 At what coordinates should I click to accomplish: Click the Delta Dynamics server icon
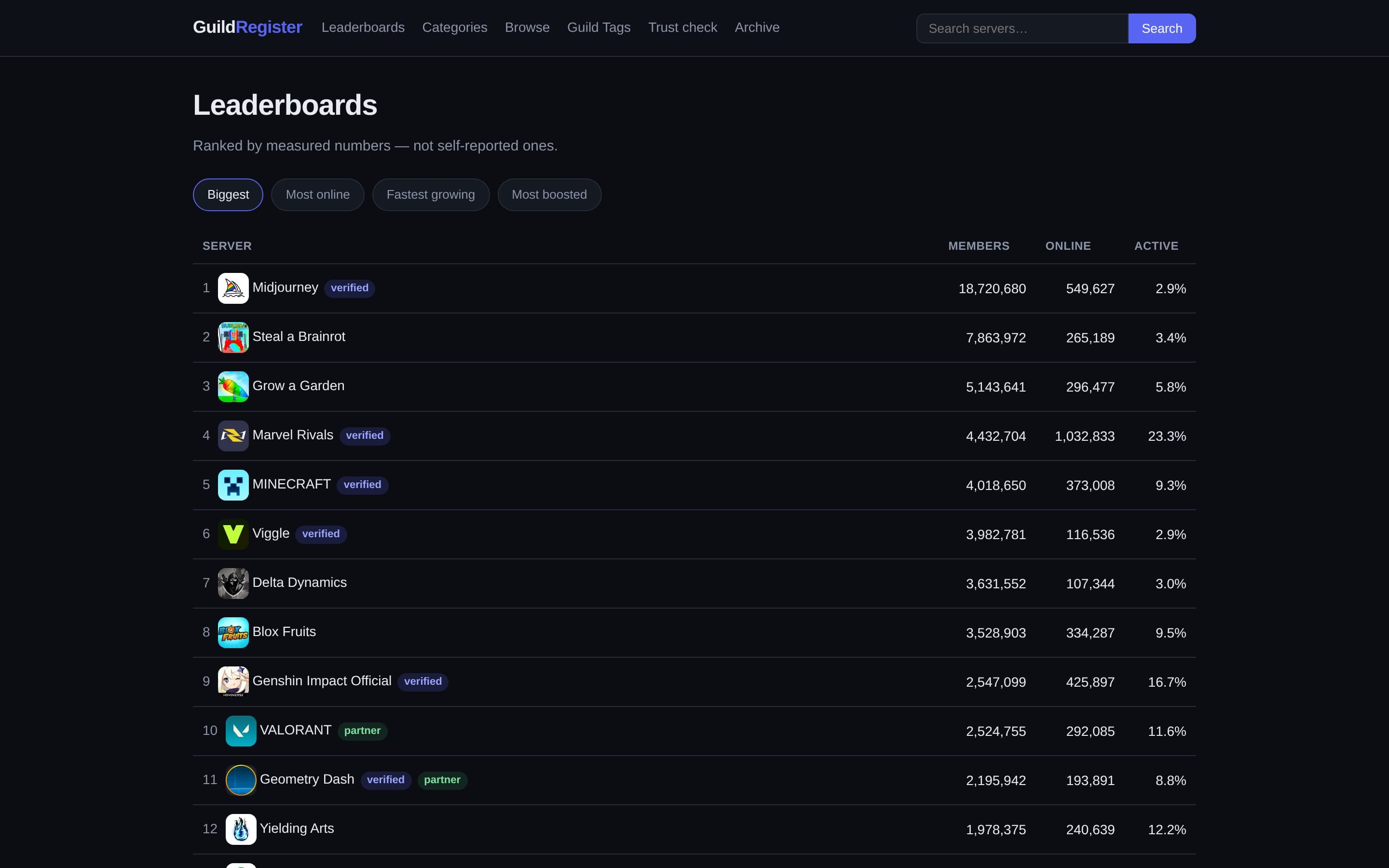[233, 583]
